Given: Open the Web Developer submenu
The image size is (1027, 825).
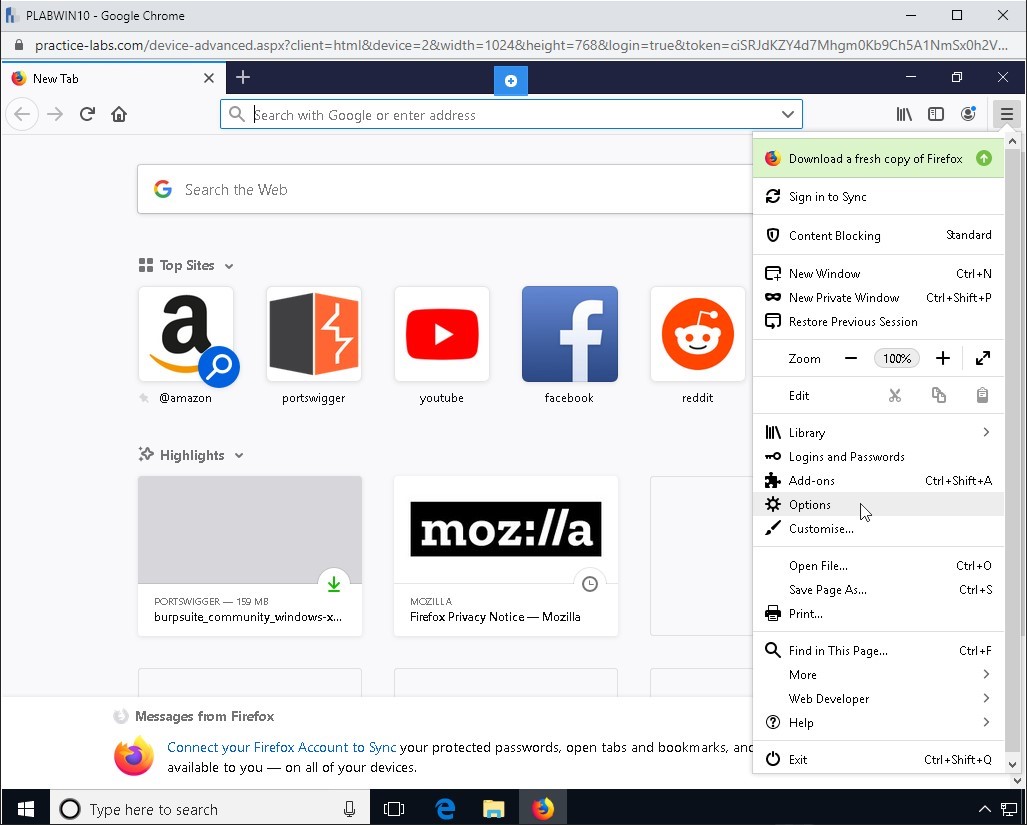Looking at the screenshot, I should pos(828,698).
